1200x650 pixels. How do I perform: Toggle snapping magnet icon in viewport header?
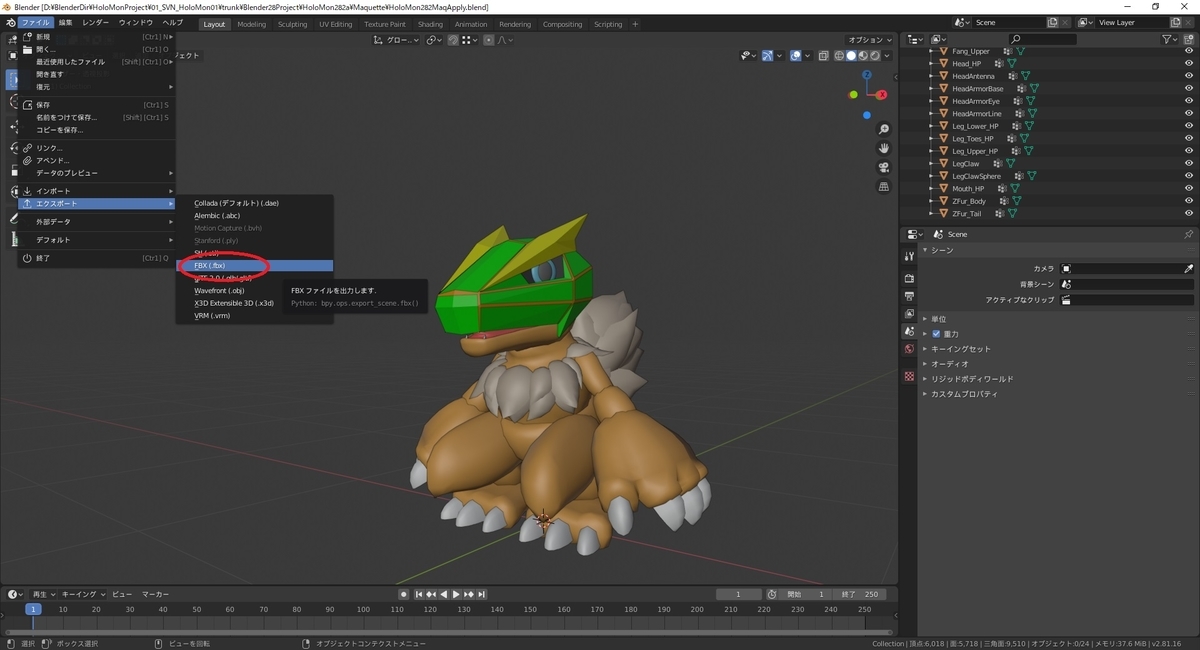453,40
